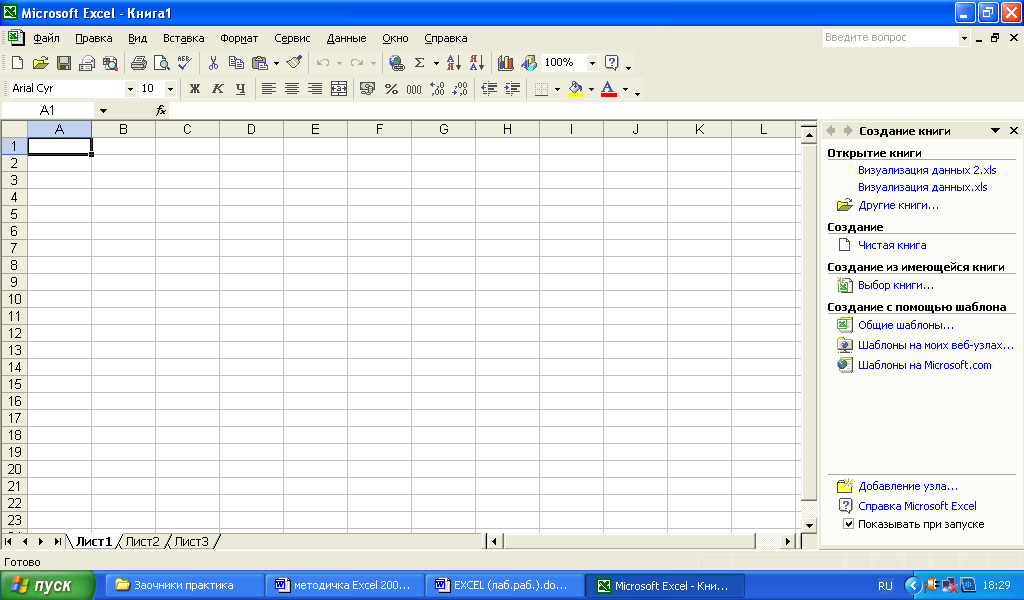Switch to the Лист2 sheet tab
The height and width of the screenshot is (600, 1024).
click(142, 541)
